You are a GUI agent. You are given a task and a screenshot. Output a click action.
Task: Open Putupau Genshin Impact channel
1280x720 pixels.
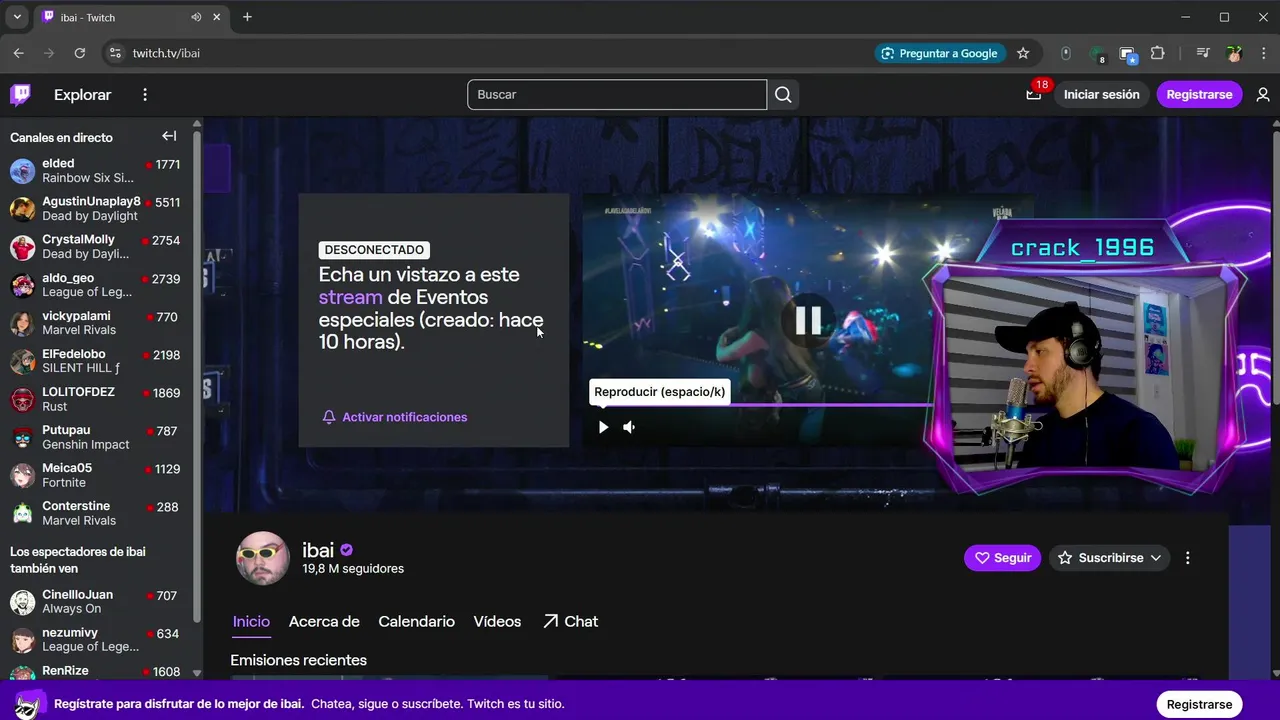pyautogui.click(x=97, y=437)
